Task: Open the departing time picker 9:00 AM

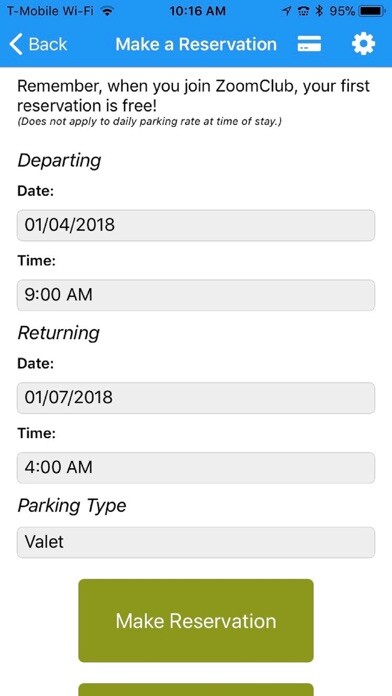Action: [x=196, y=295]
